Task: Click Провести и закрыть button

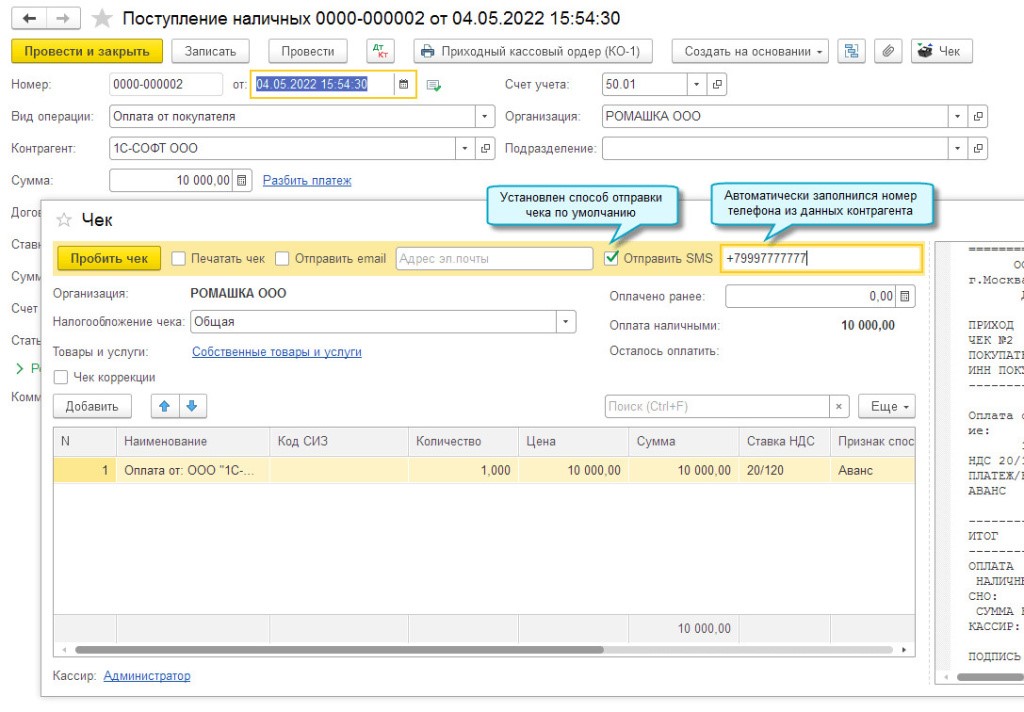Action: point(87,51)
